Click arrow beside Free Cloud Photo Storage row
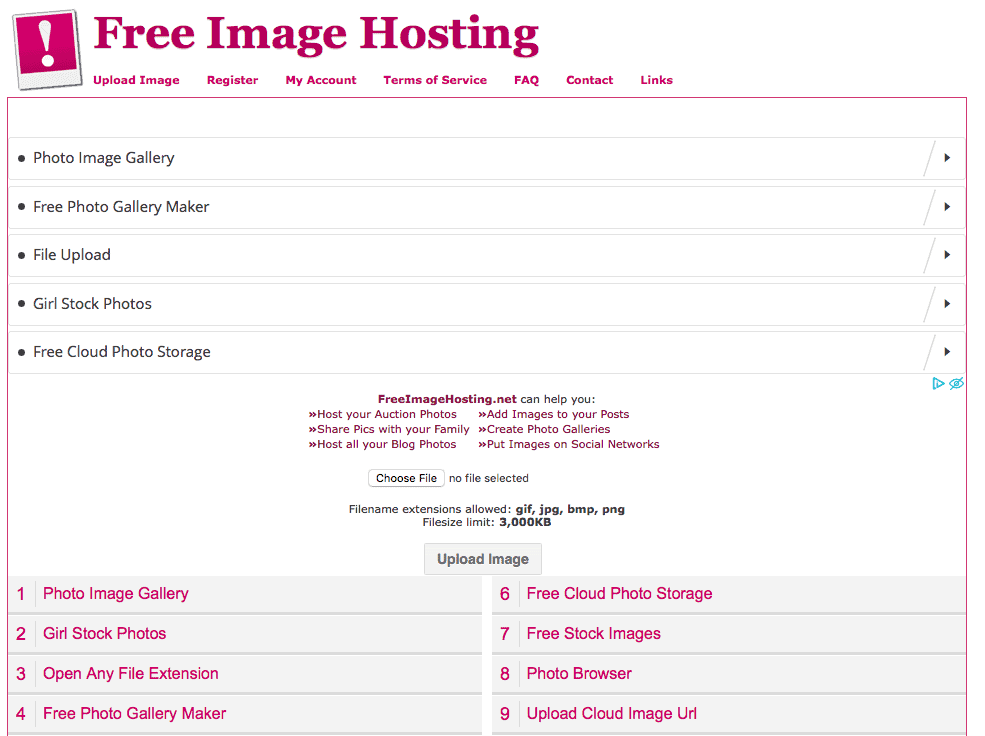 pyautogui.click(x=947, y=352)
